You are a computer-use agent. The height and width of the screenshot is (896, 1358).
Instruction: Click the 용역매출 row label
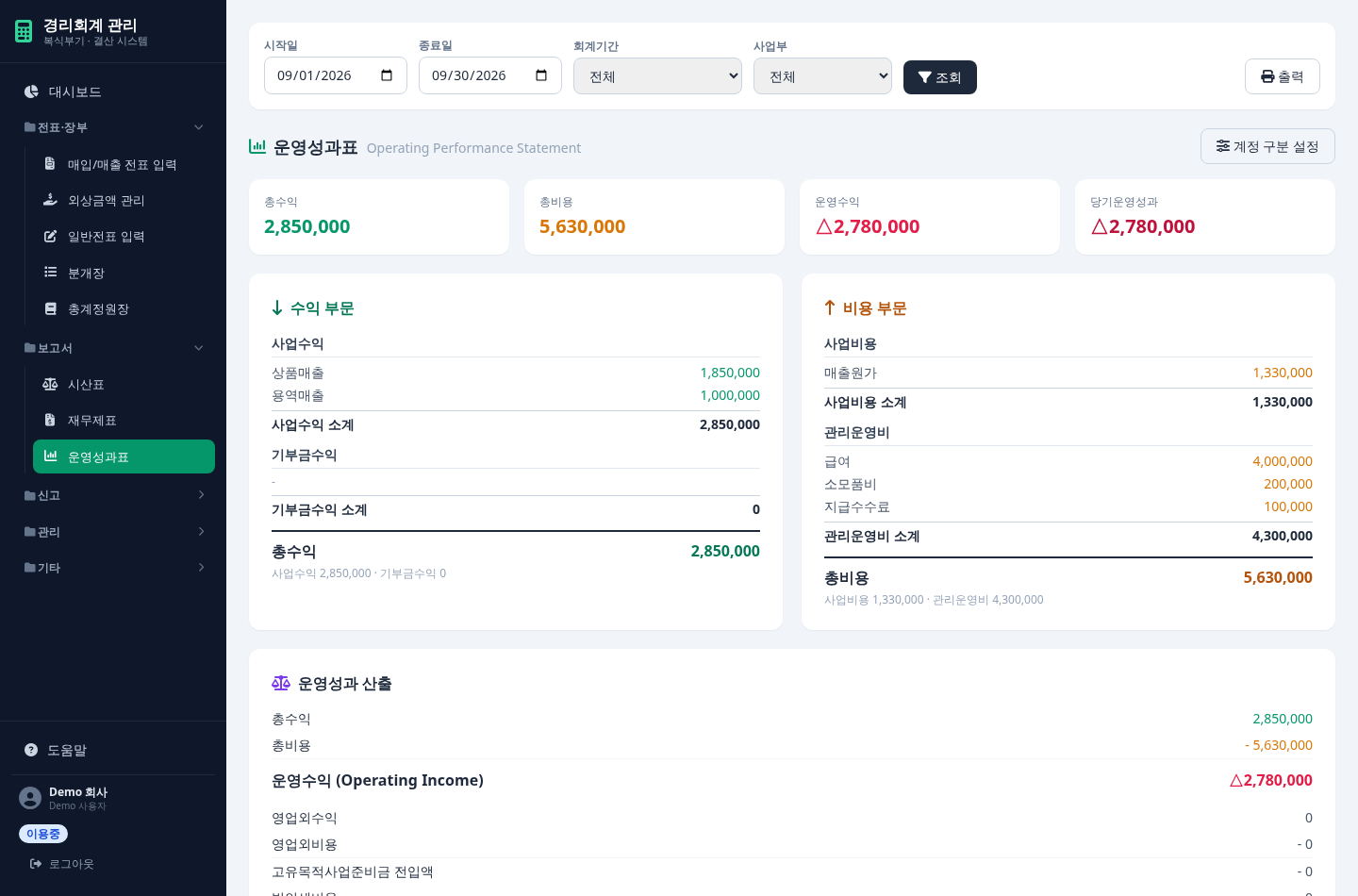click(298, 395)
